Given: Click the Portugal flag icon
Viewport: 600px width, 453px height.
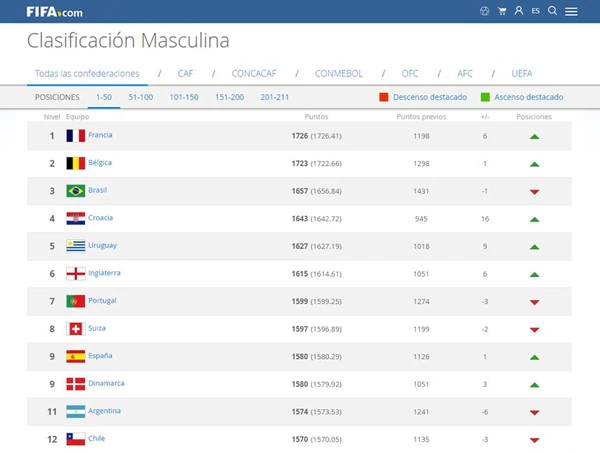Looking at the screenshot, I should (75, 301).
